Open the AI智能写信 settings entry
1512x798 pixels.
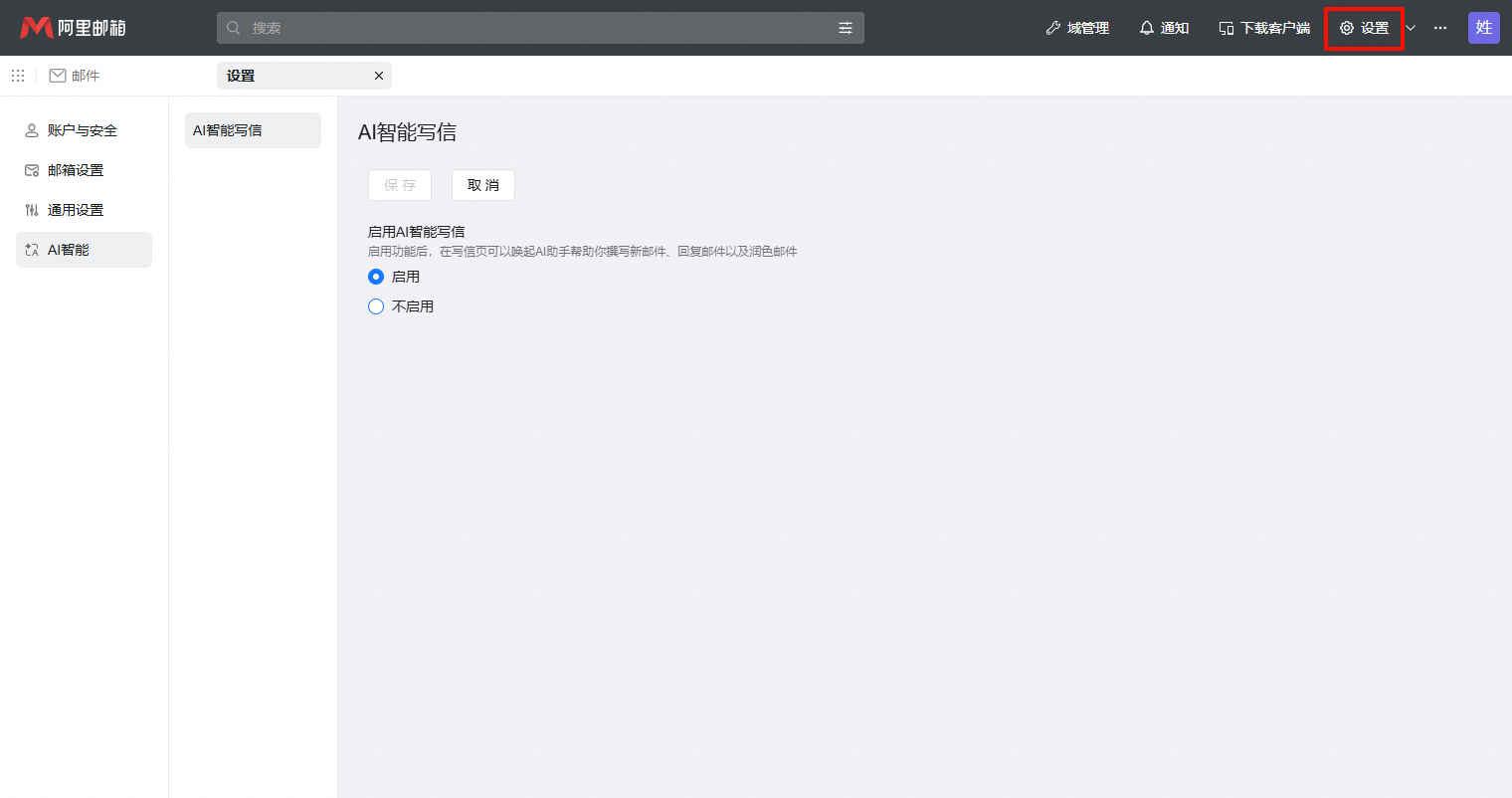click(252, 129)
